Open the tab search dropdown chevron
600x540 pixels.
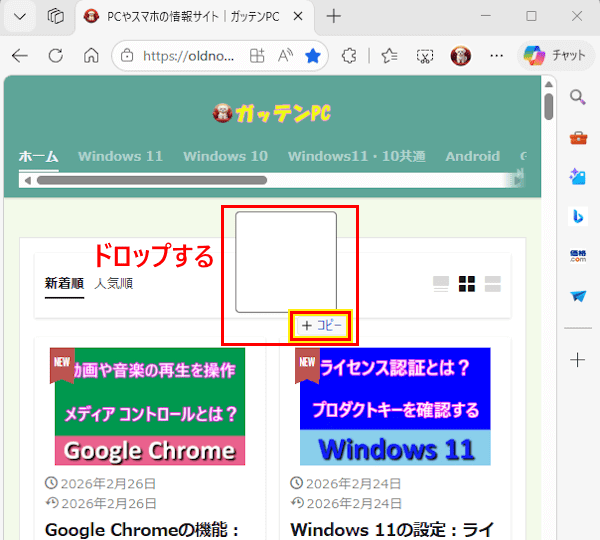click(x=20, y=16)
